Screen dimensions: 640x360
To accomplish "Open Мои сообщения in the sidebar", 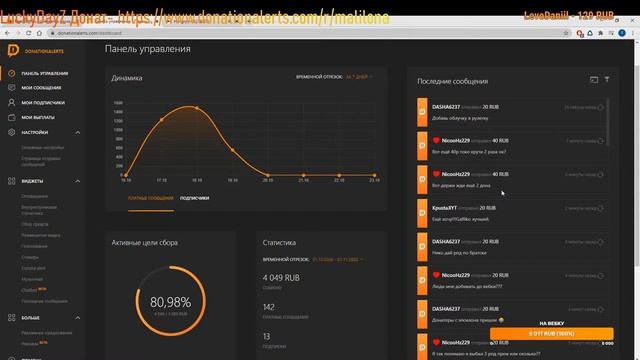I will coord(41,88).
